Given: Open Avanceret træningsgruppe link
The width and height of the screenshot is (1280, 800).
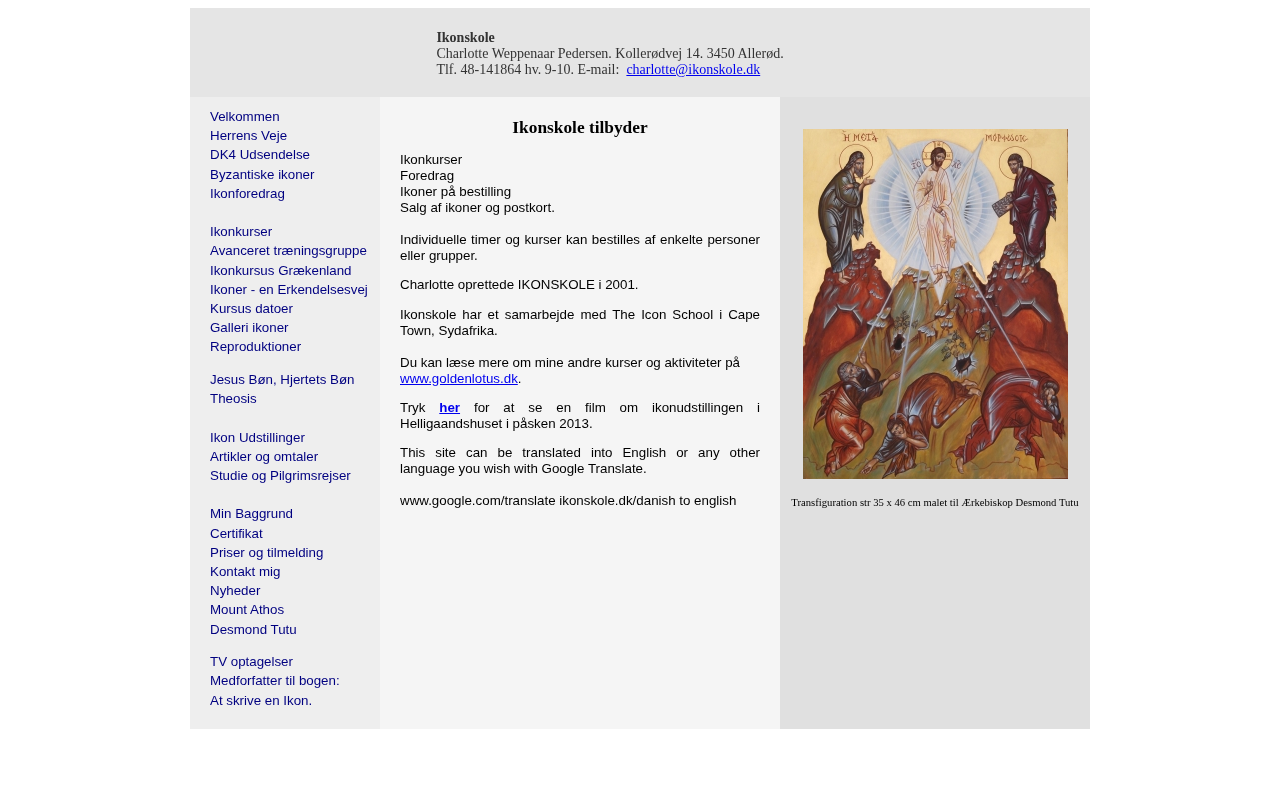Looking at the screenshot, I should click(288, 251).
